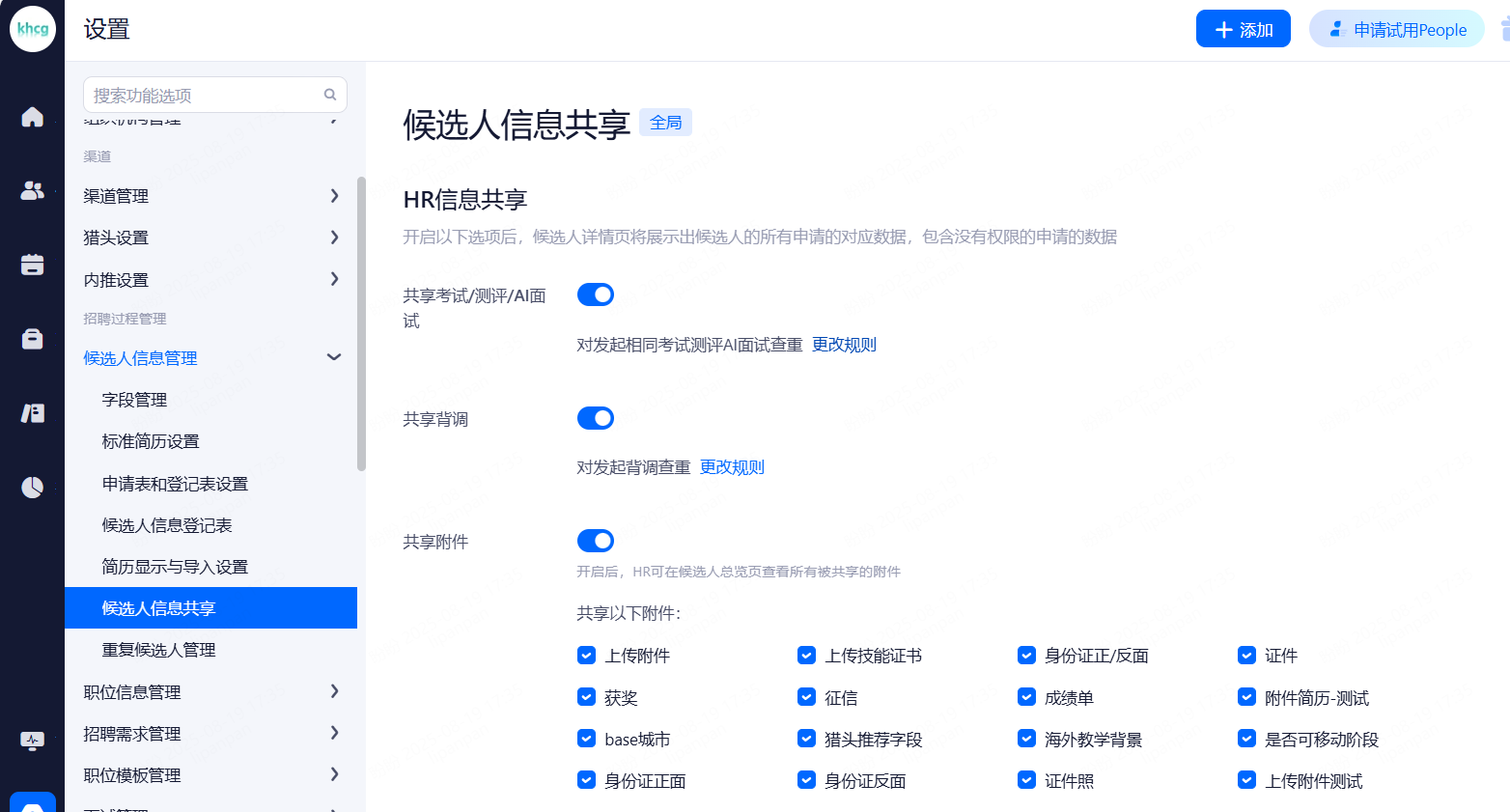Open the candidates people icon in sidebar
Image resolution: width=1510 pixels, height=812 pixels.
(x=32, y=191)
